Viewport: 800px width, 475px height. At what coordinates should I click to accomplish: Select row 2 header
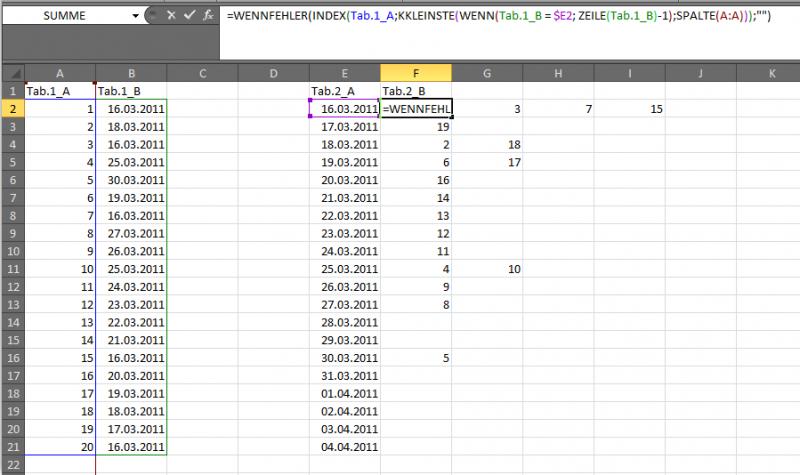click(11, 108)
